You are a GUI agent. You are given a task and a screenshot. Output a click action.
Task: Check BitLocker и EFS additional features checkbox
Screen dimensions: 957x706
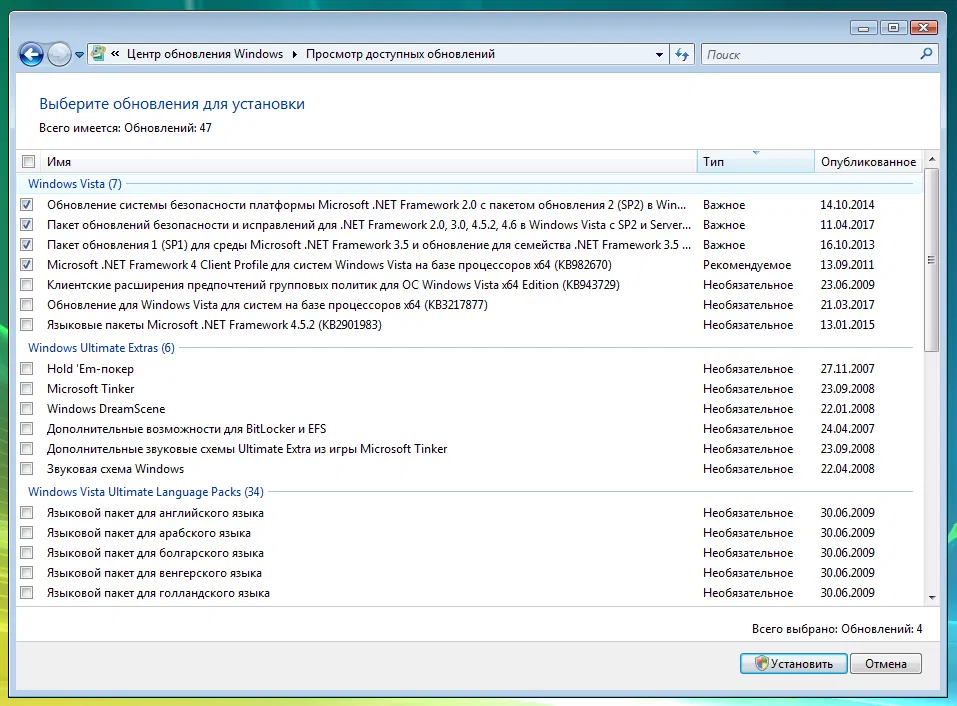(27, 429)
